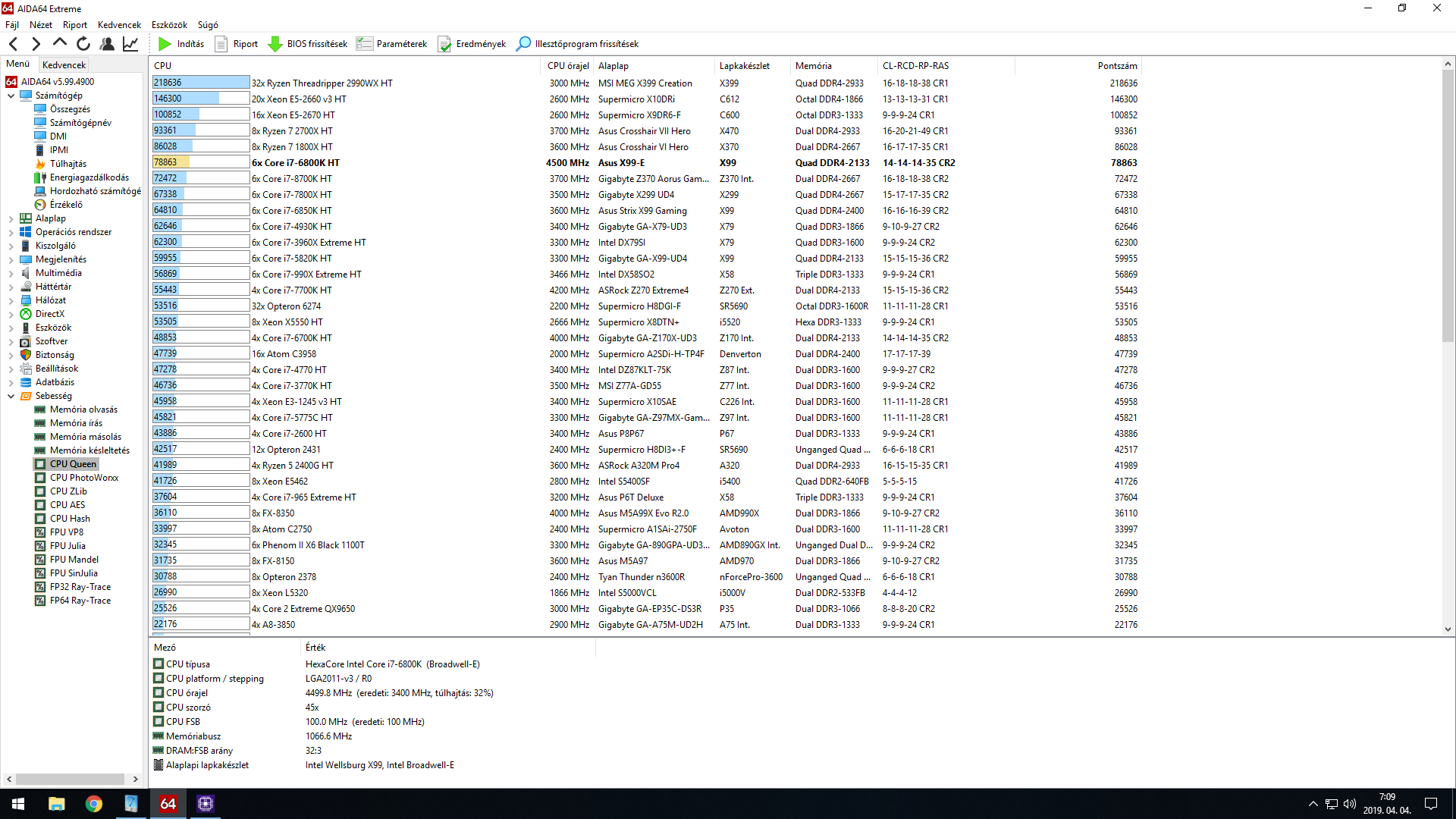The height and width of the screenshot is (819, 1456).
Task: Open the Paraméterek toolbar icon
Action: [365, 44]
